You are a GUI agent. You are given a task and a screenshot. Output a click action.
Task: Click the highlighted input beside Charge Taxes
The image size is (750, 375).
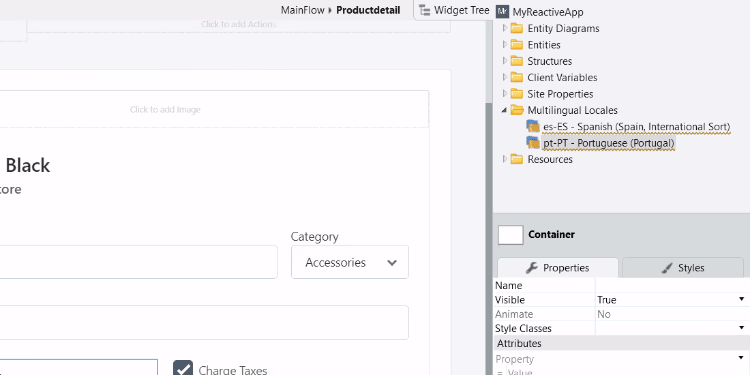(x=78, y=367)
